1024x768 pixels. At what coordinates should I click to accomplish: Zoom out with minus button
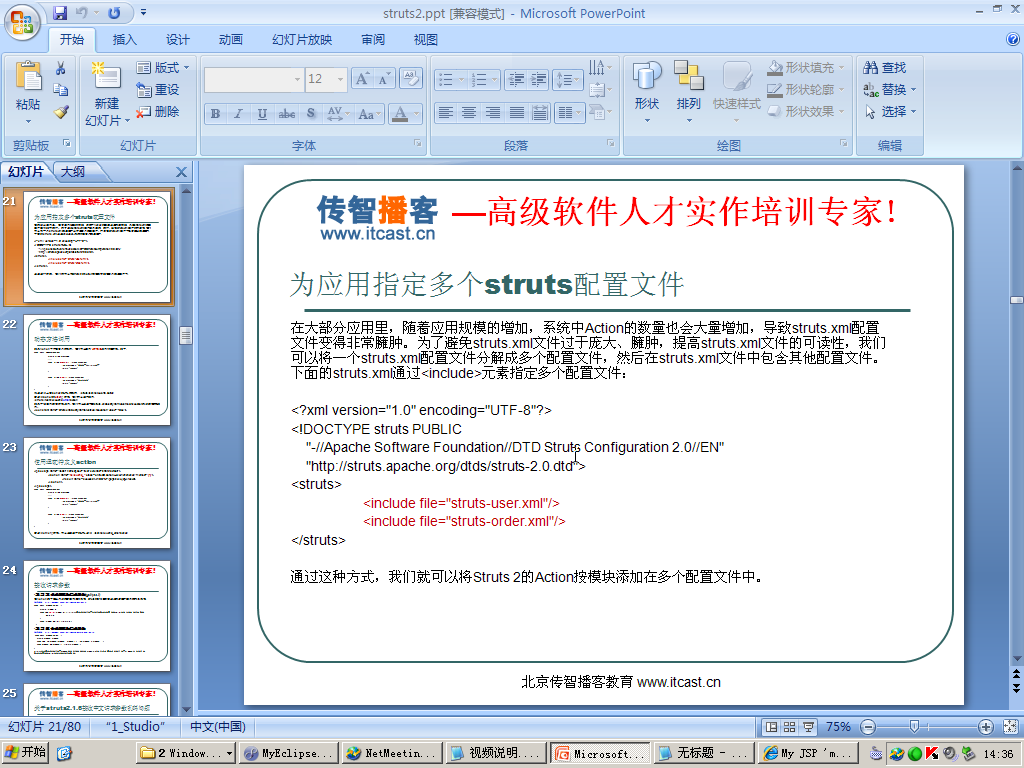coord(868,727)
